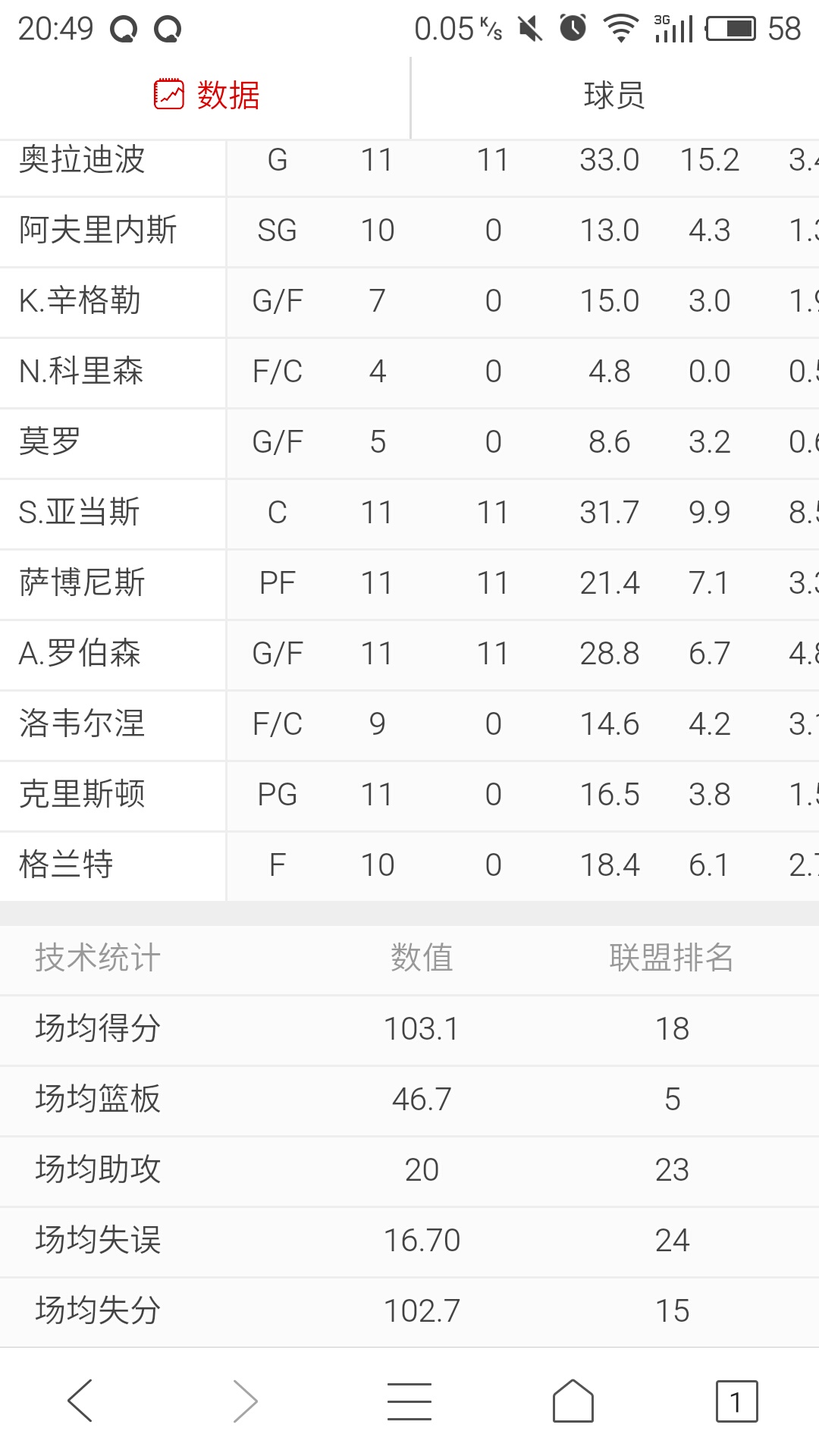Screen dimensions: 819x1456
Task: Tap the chart icon beside 数据
Action: click(168, 95)
